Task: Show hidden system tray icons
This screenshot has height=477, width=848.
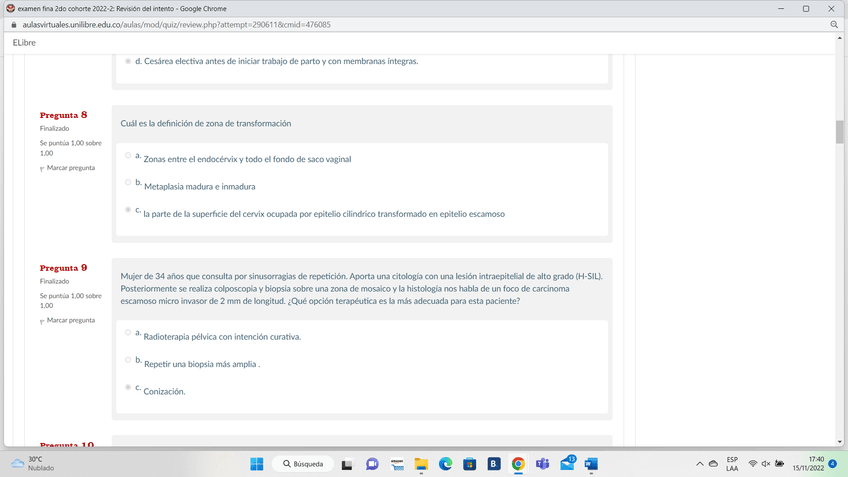Action: (700, 464)
